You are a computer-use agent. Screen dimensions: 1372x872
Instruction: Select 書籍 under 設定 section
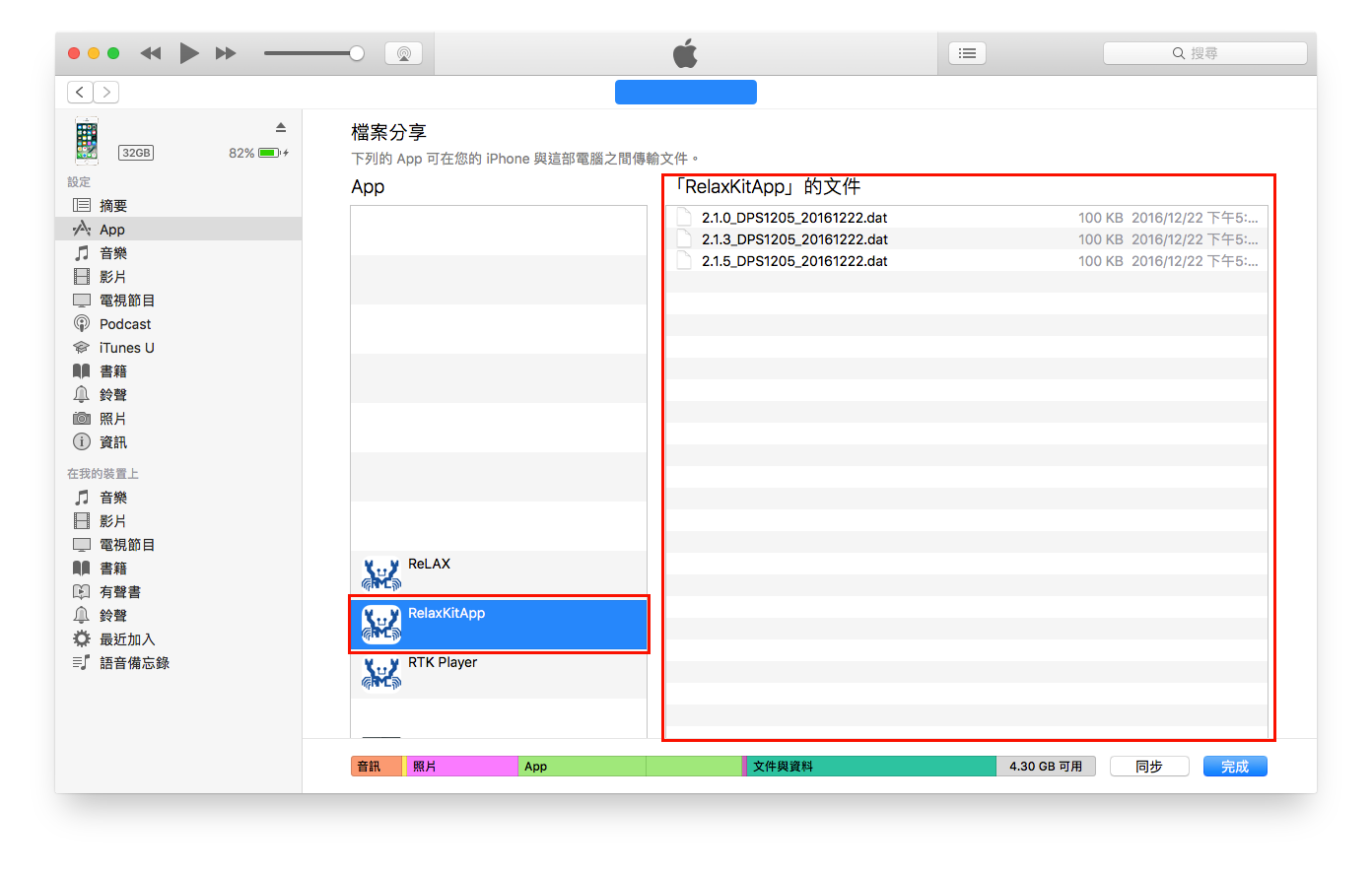click(178, 370)
